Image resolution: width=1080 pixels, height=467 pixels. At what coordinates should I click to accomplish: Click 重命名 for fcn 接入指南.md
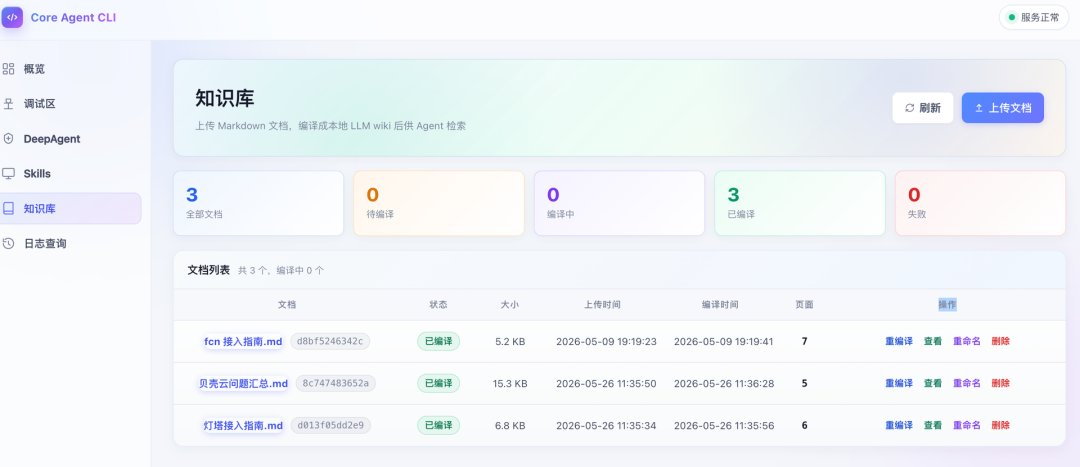(x=966, y=341)
